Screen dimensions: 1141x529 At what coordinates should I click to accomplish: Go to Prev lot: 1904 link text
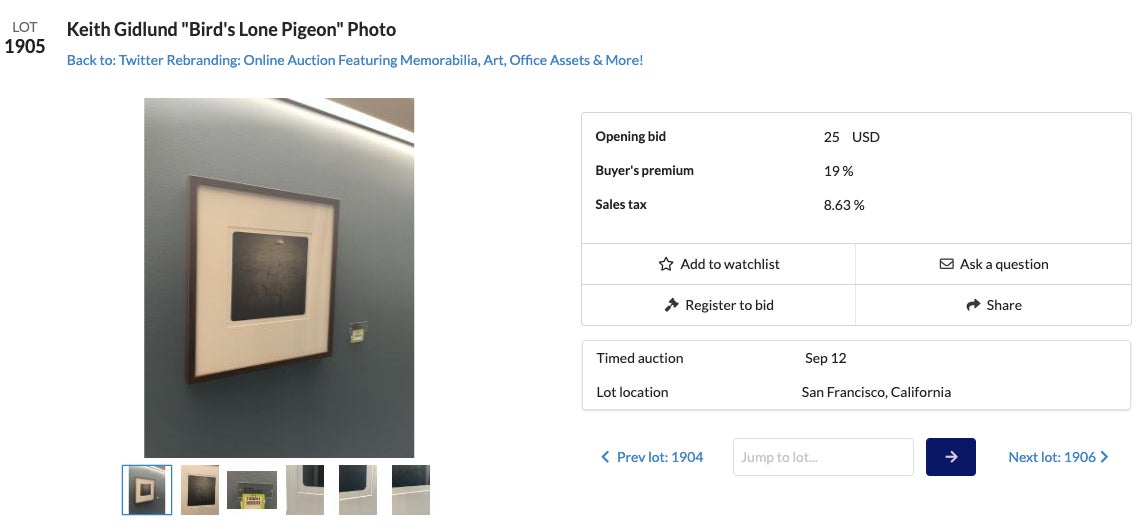tap(660, 457)
